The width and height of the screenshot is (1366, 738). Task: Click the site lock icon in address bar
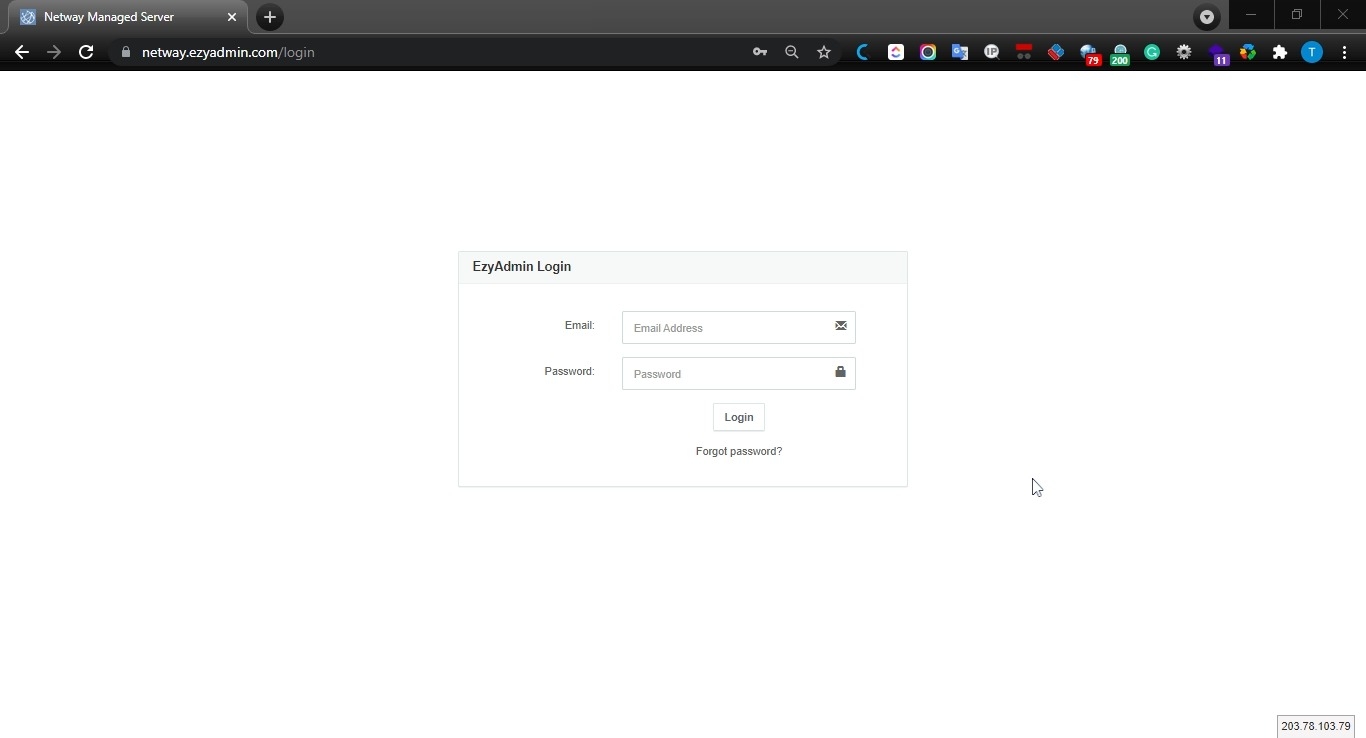coord(125,52)
